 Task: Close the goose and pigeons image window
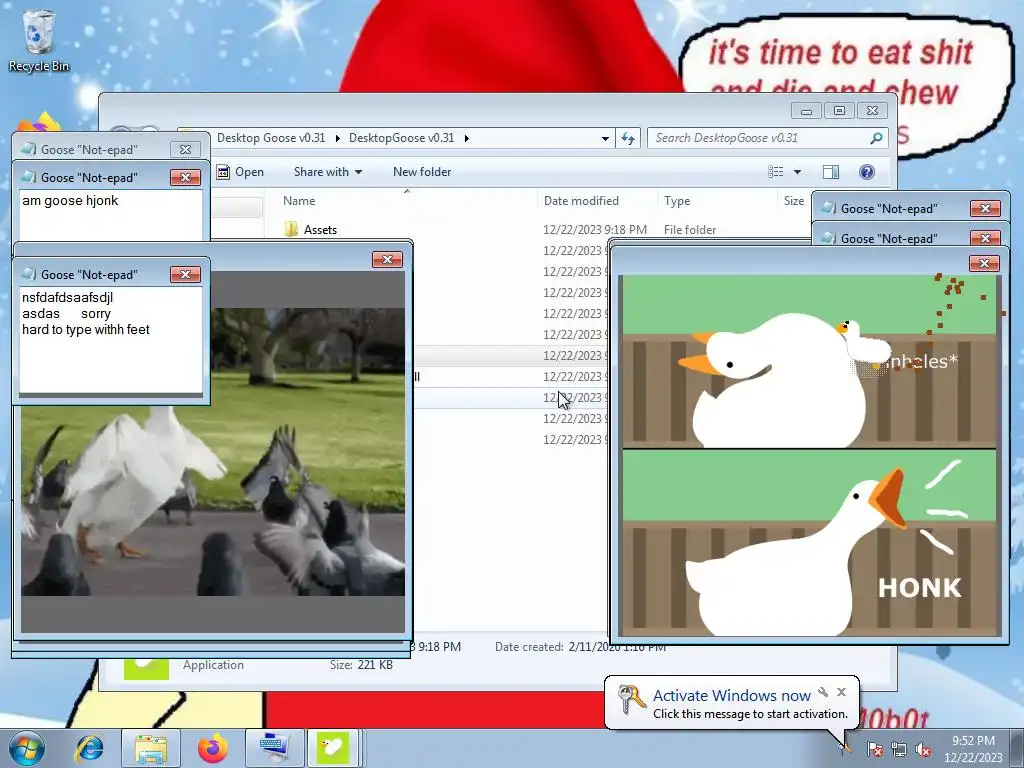387,260
